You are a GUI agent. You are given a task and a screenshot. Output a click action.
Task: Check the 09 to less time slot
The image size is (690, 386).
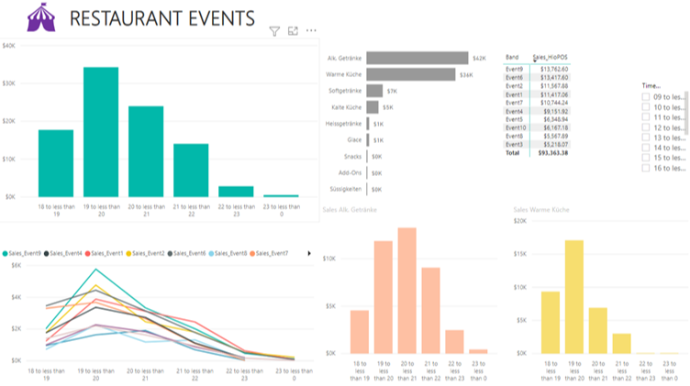[x=646, y=97]
